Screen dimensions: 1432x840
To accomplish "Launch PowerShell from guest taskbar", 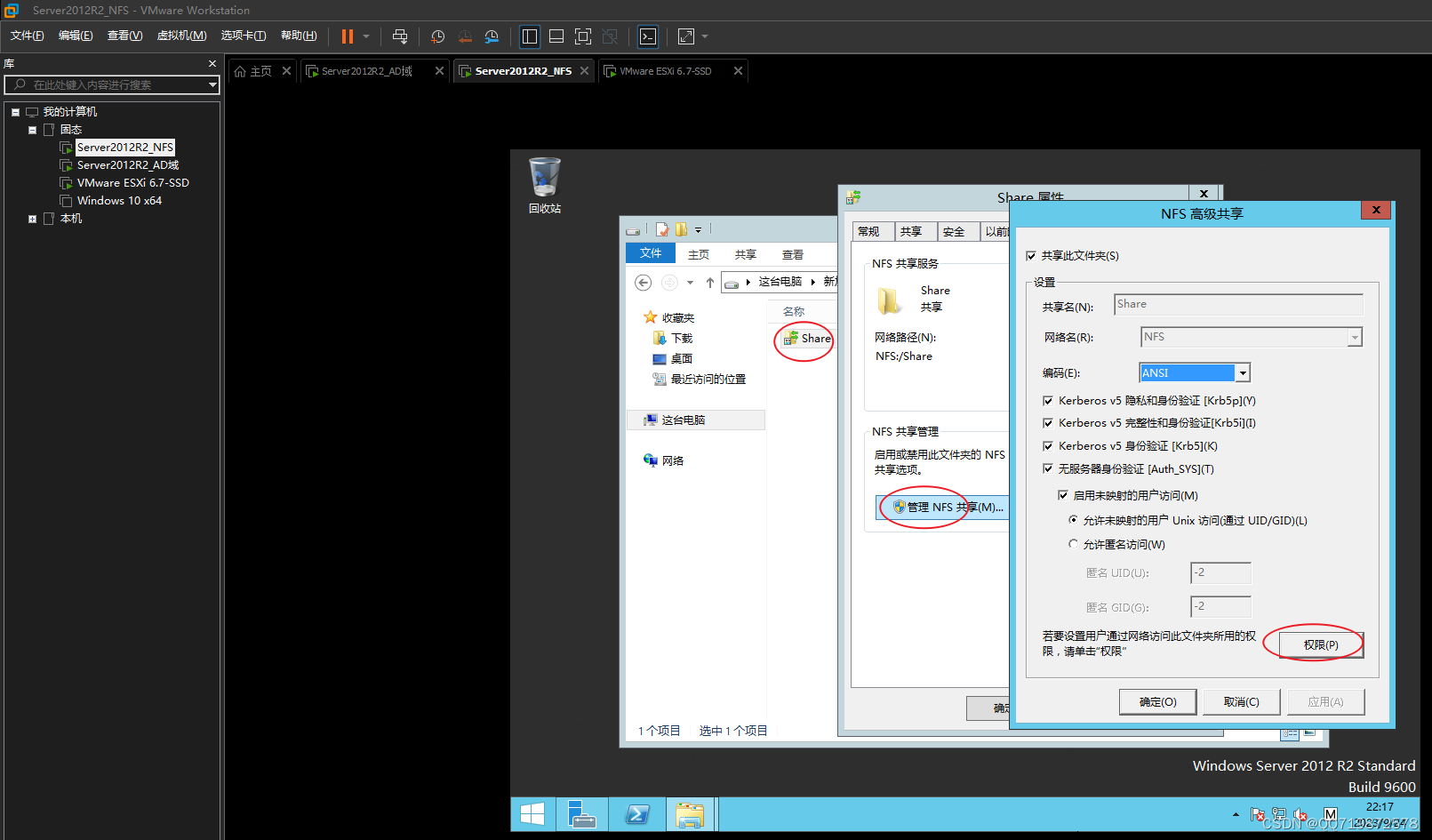I will click(637, 814).
